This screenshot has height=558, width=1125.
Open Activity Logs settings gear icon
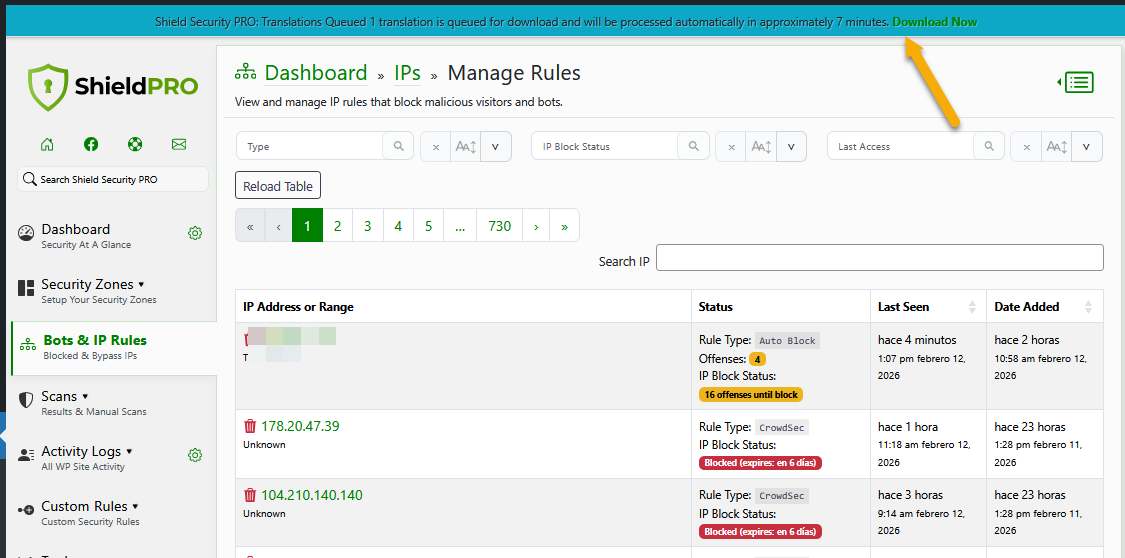194,455
